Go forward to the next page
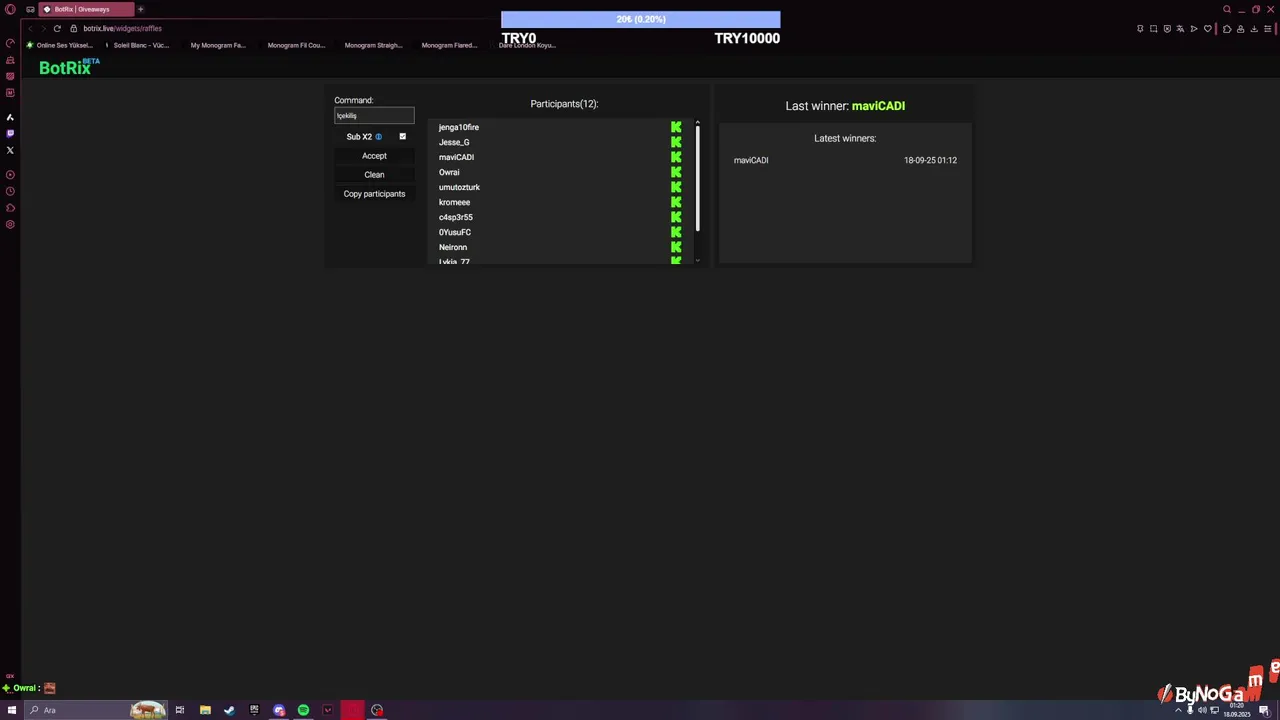 (43, 28)
